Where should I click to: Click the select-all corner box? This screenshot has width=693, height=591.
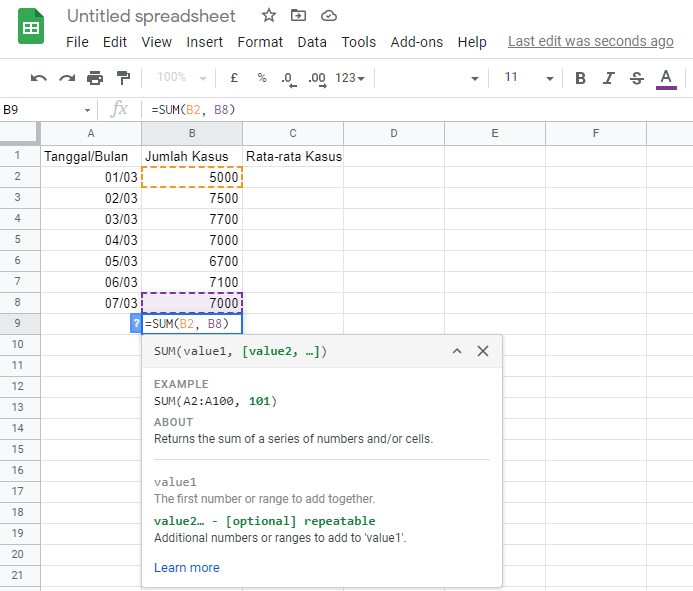[x=20, y=133]
